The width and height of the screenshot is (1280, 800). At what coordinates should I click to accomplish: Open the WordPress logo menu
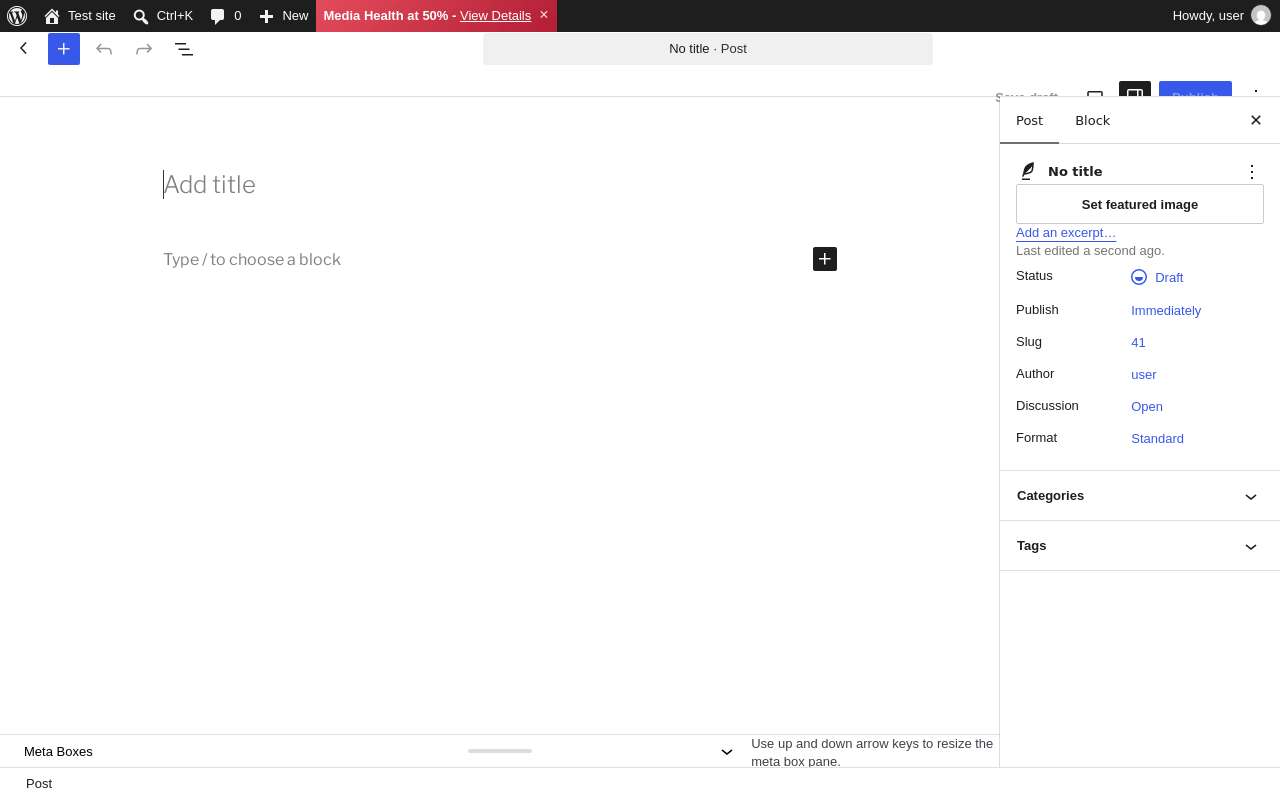coord(17,16)
